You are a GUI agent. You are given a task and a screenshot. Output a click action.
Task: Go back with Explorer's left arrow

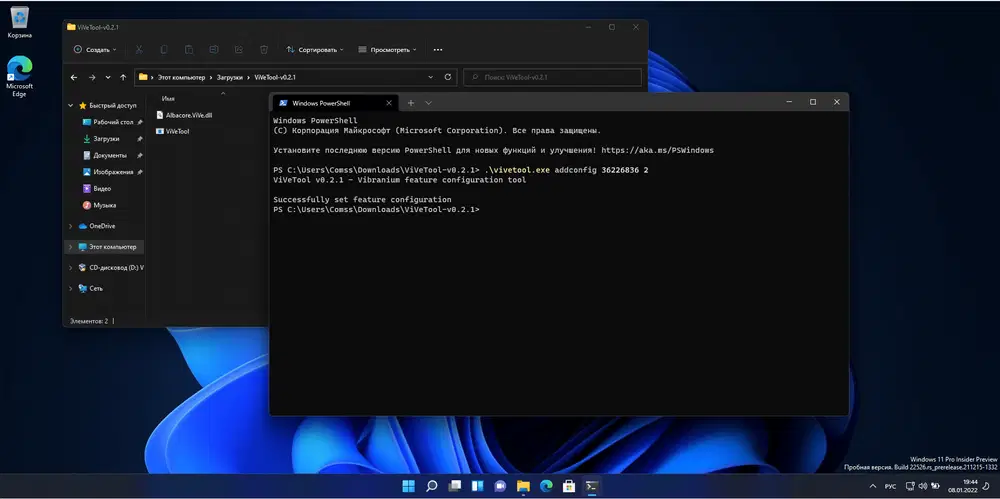point(74,77)
